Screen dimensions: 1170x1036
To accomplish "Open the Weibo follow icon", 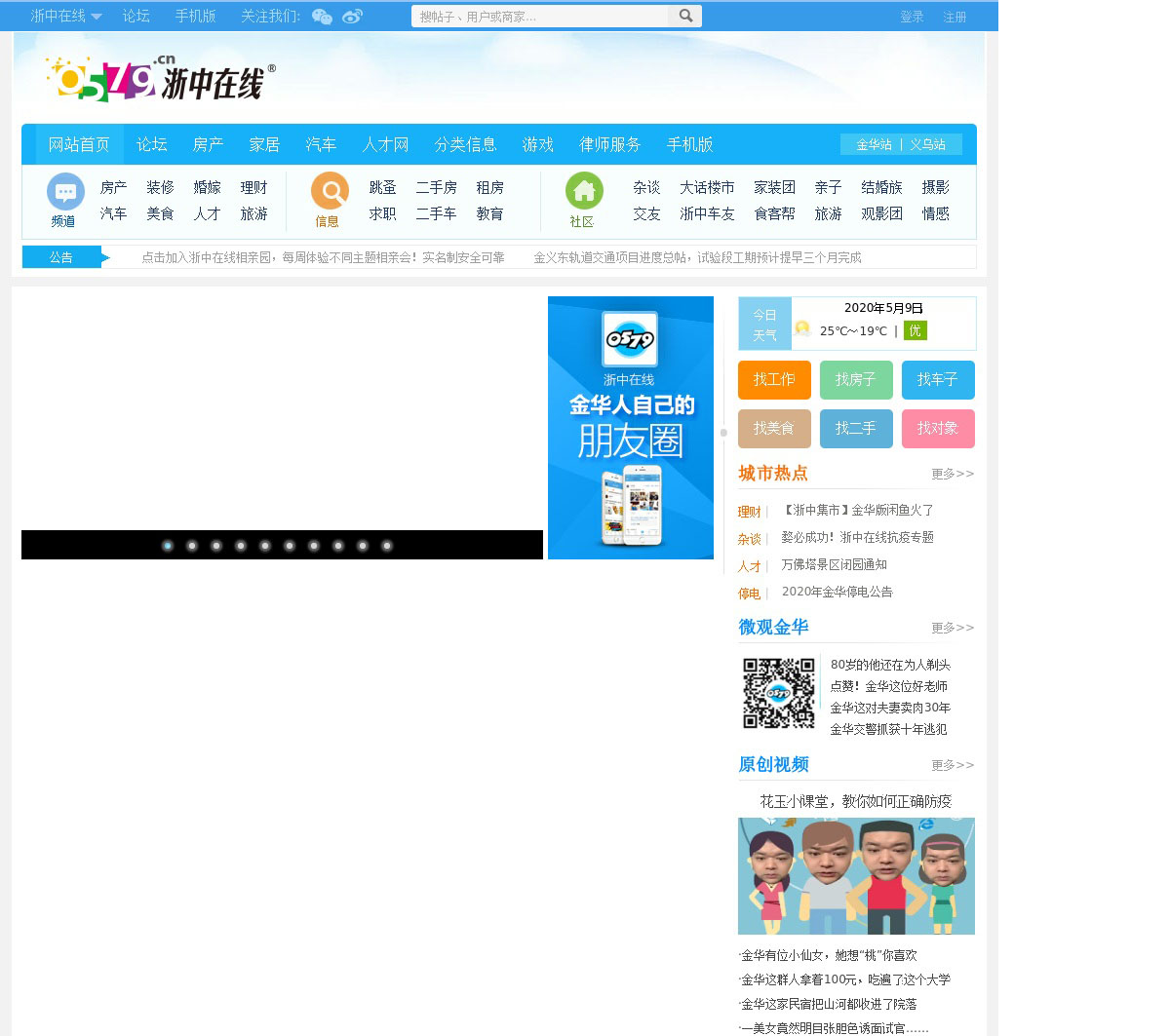I will coord(352,17).
